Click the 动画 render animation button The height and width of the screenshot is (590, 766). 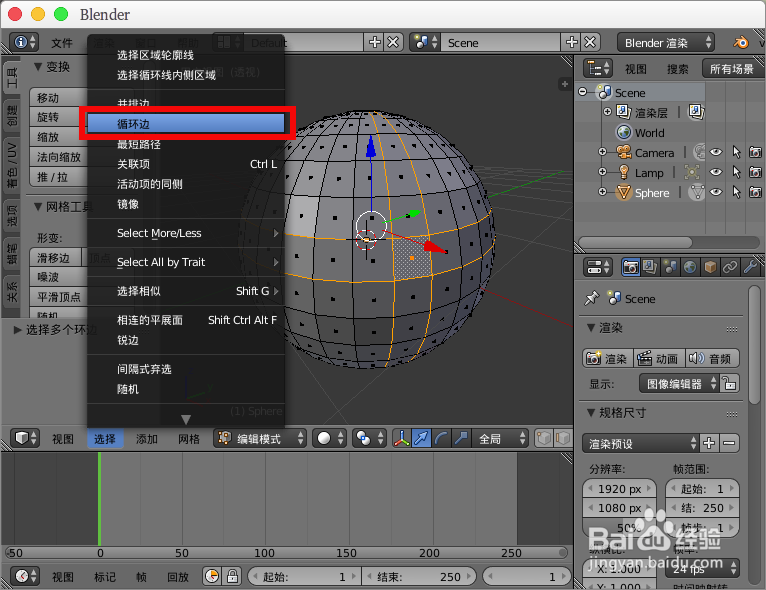(x=660, y=358)
